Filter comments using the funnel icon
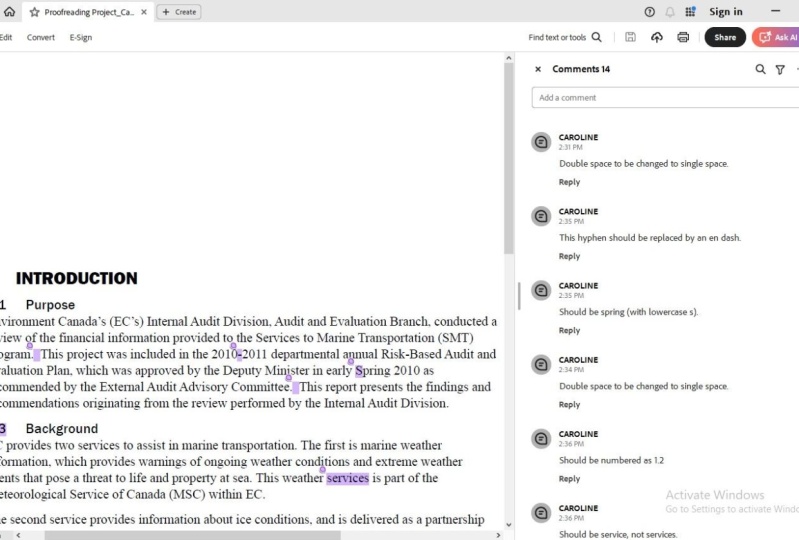 coord(780,70)
